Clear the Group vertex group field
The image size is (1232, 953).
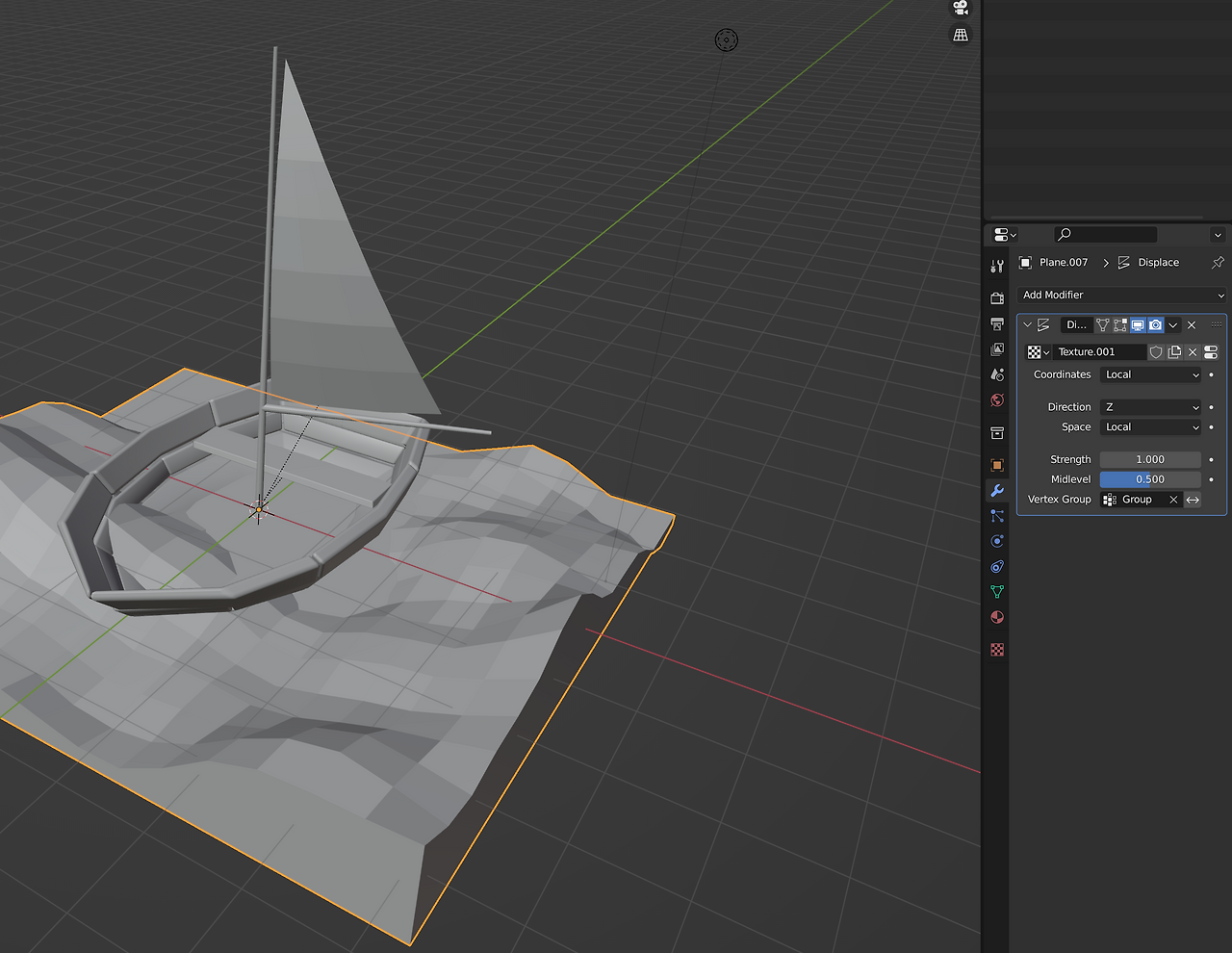pyautogui.click(x=1173, y=500)
